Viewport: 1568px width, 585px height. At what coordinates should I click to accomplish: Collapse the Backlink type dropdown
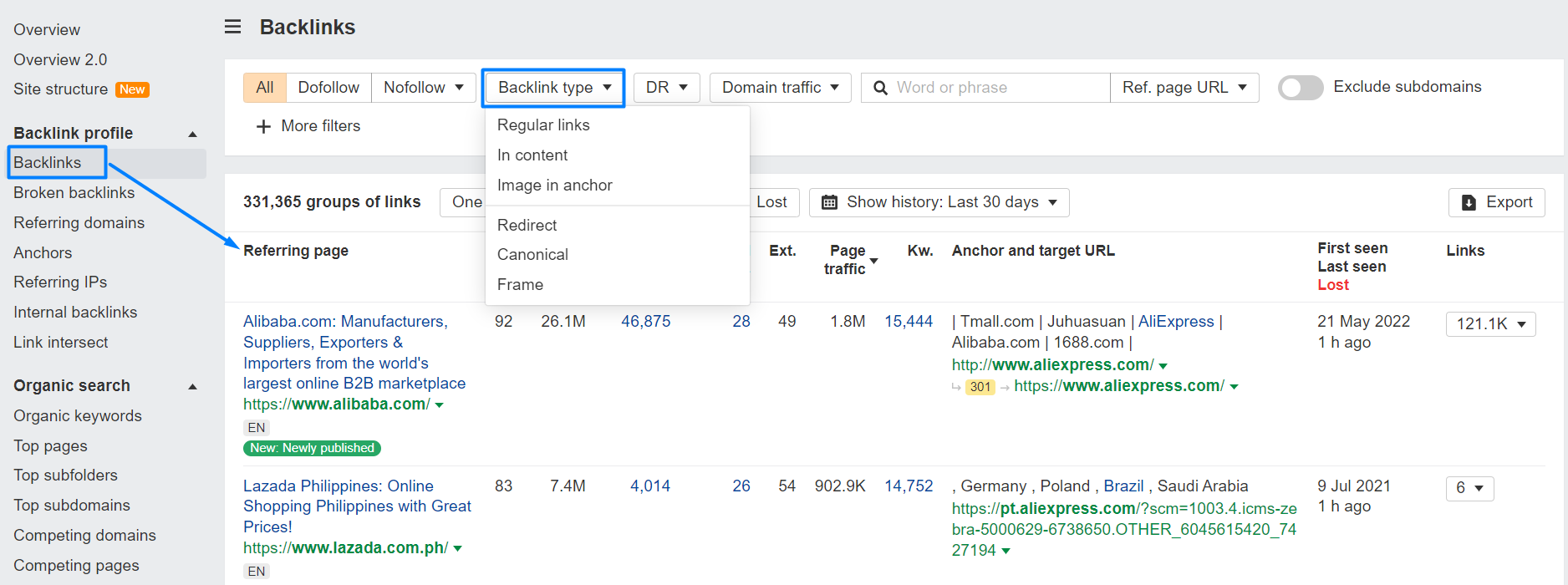(553, 88)
